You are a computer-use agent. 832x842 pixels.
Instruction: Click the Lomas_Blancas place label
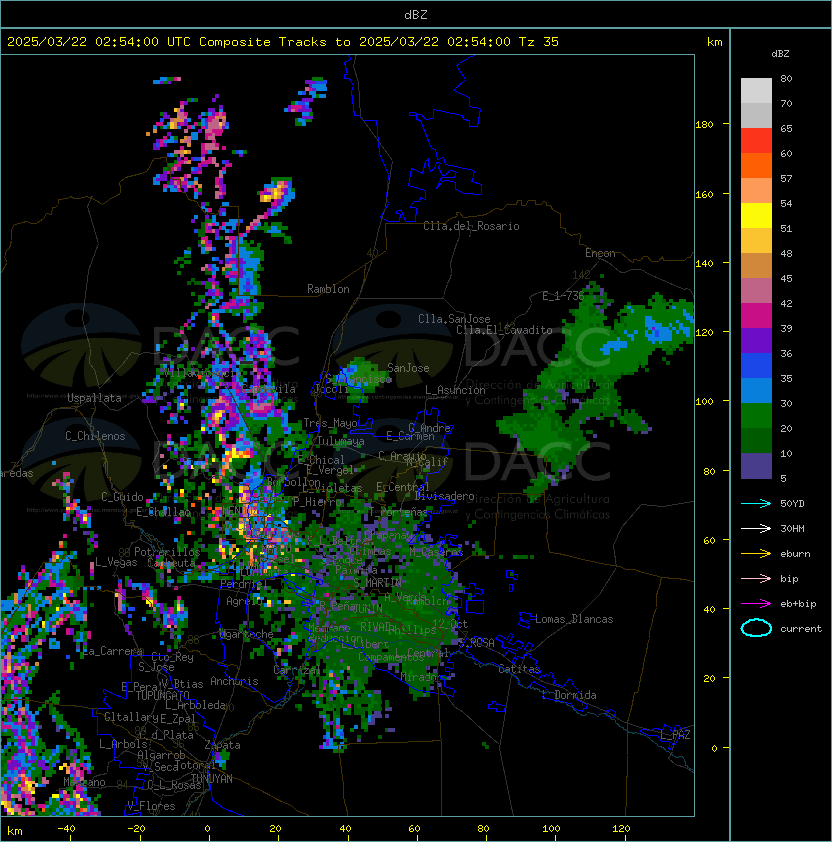[x=574, y=619]
